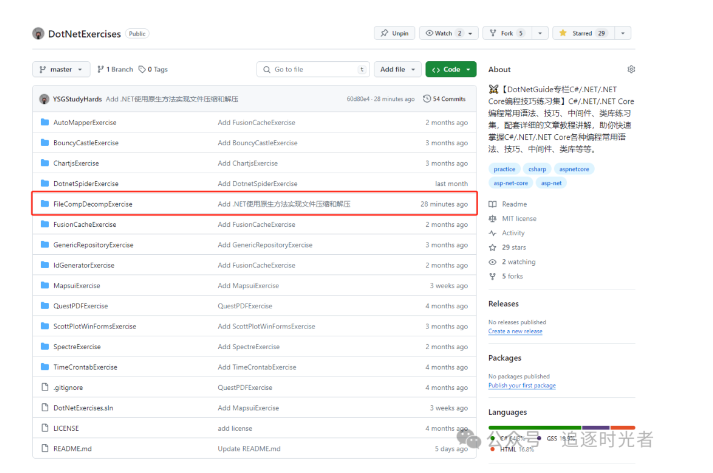
Task: View the 2 watching link
Action: [x=512, y=262]
